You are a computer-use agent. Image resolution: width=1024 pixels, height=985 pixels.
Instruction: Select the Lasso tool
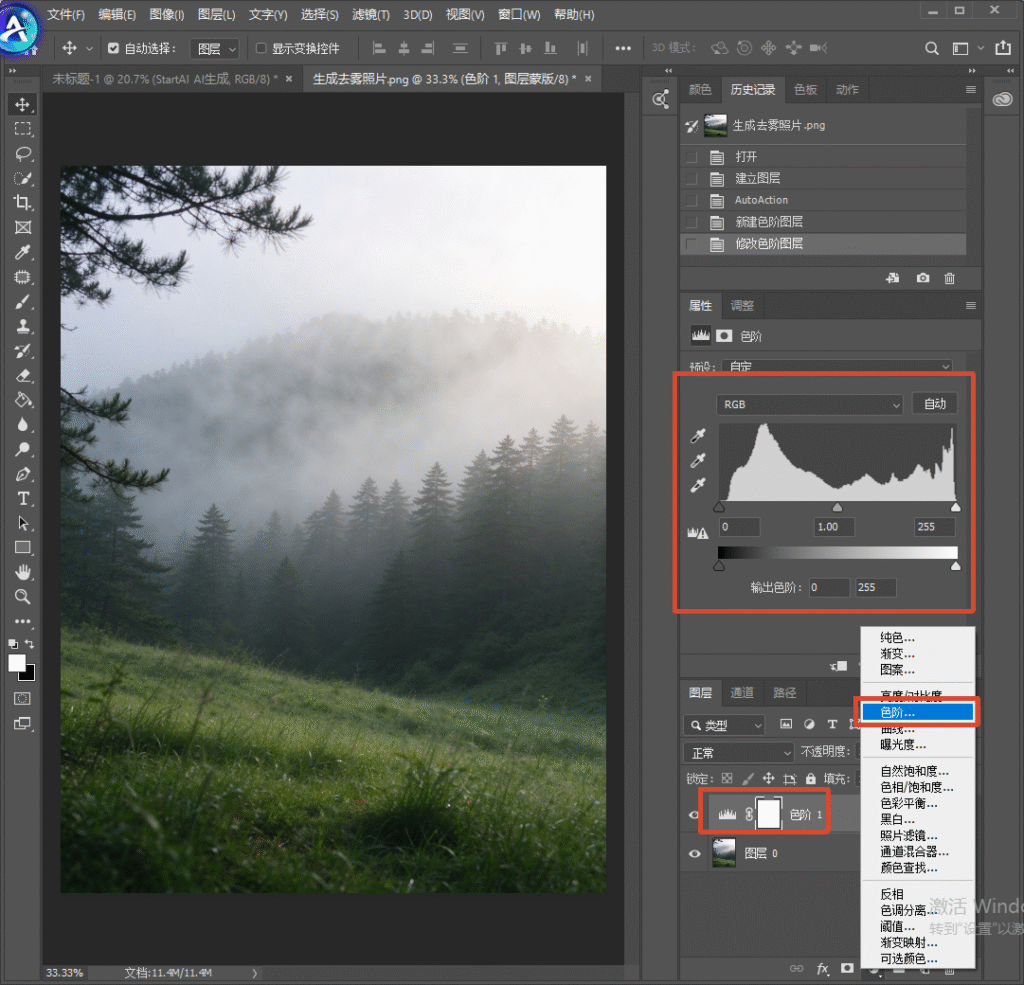coord(23,153)
